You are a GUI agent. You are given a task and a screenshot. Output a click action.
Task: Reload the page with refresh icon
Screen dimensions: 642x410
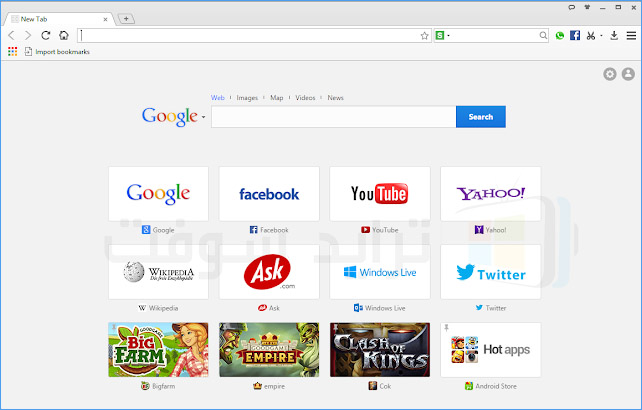(x=45, y=36)
